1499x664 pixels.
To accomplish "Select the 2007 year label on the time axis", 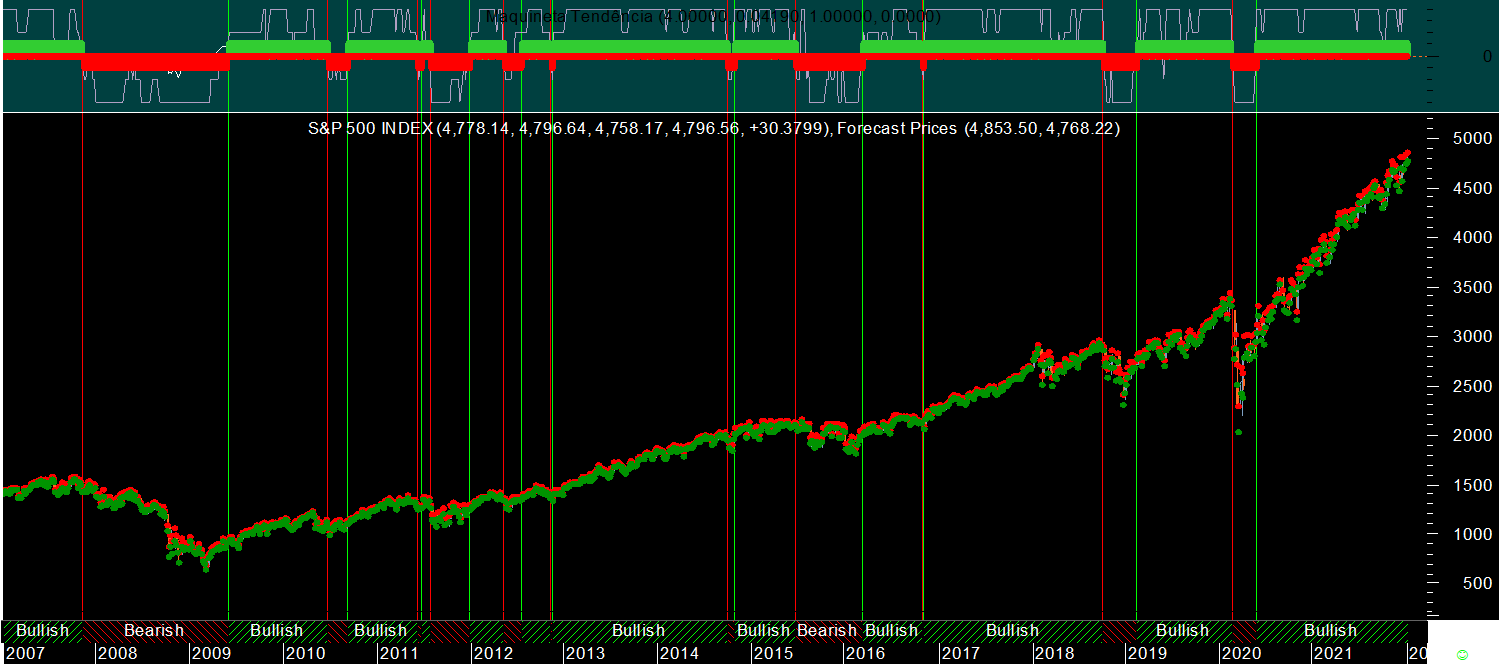I will pyautogui.click(x=25, y=653).
